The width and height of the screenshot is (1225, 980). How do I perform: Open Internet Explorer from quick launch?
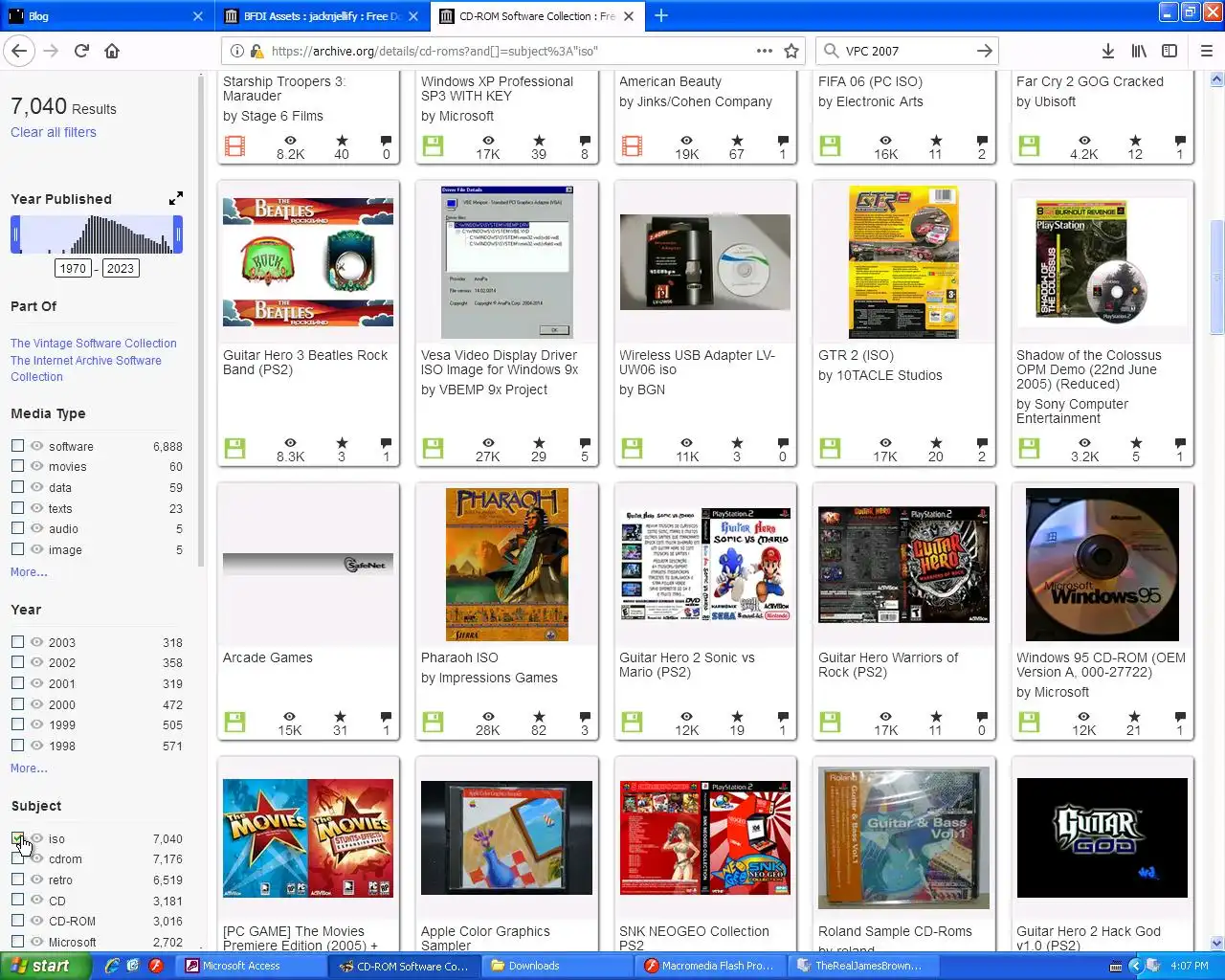(x=112, y=966)
